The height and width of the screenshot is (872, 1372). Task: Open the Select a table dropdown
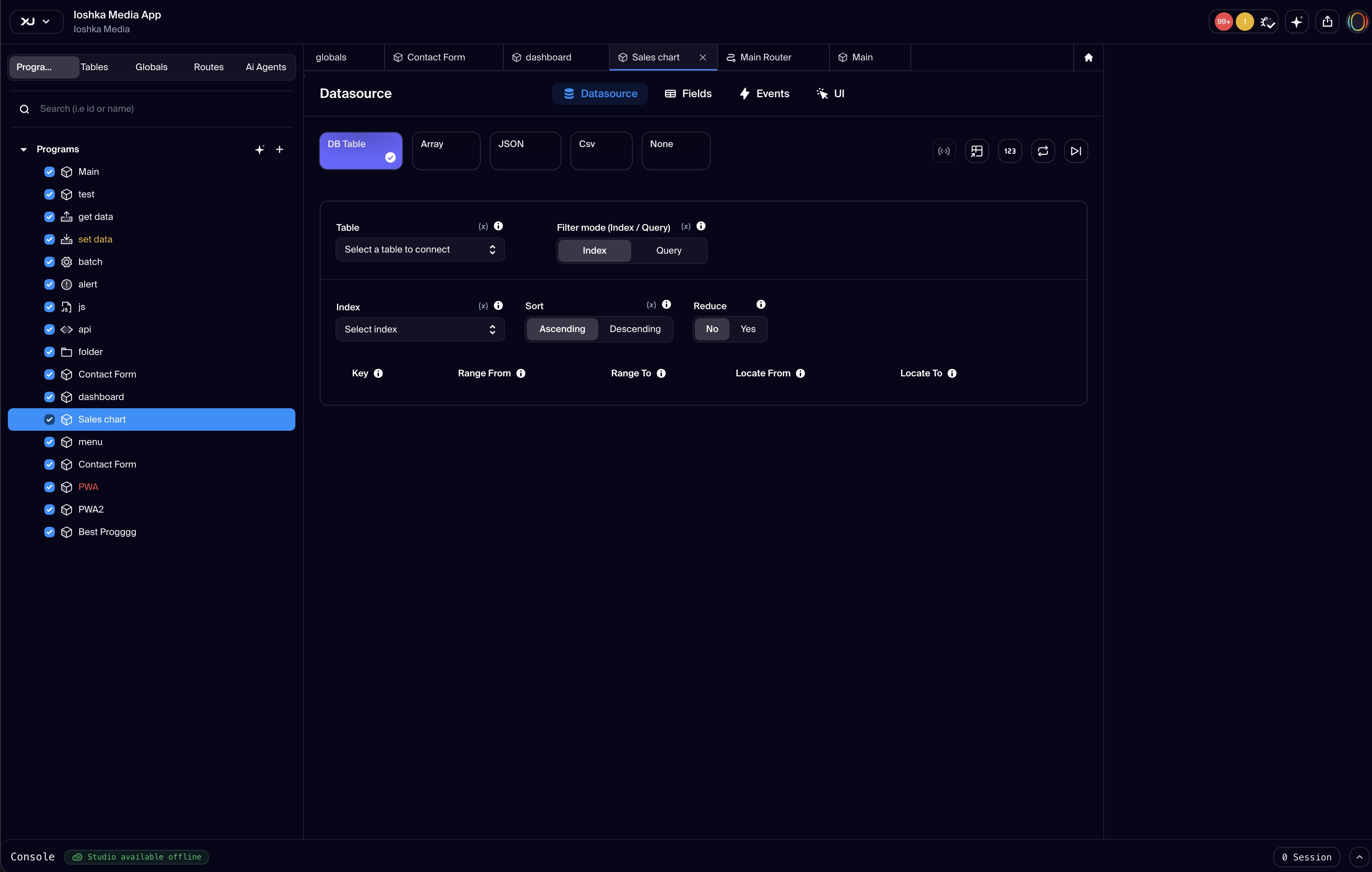(420, 250)
